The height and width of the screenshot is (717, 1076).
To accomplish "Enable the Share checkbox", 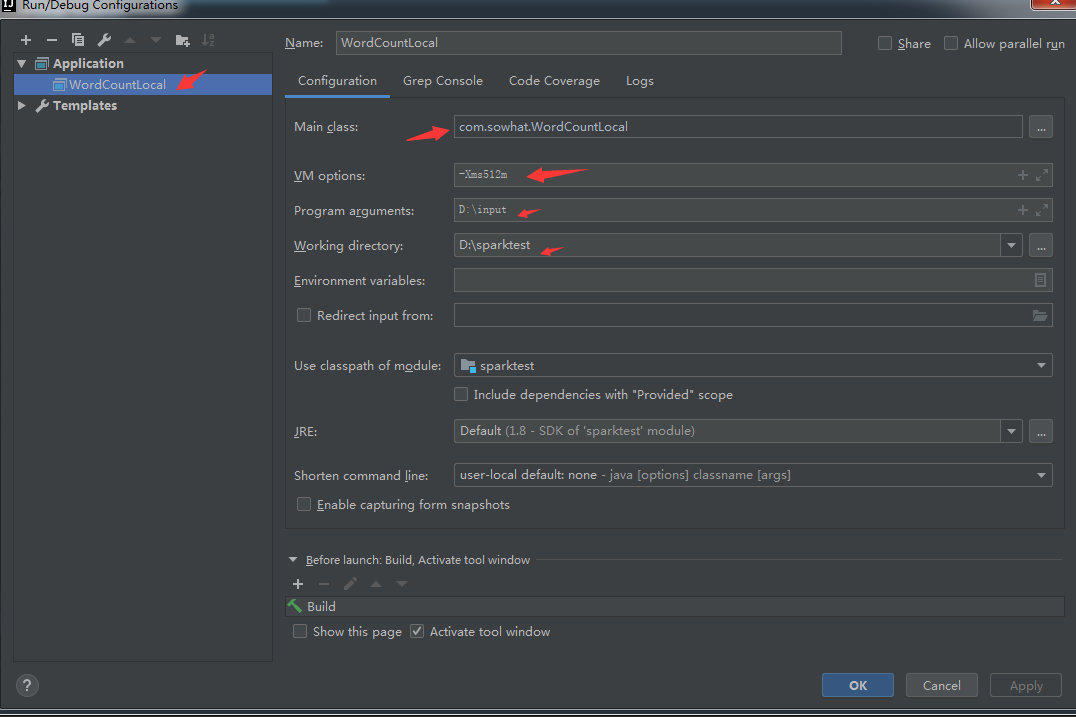I will [885, 43].
